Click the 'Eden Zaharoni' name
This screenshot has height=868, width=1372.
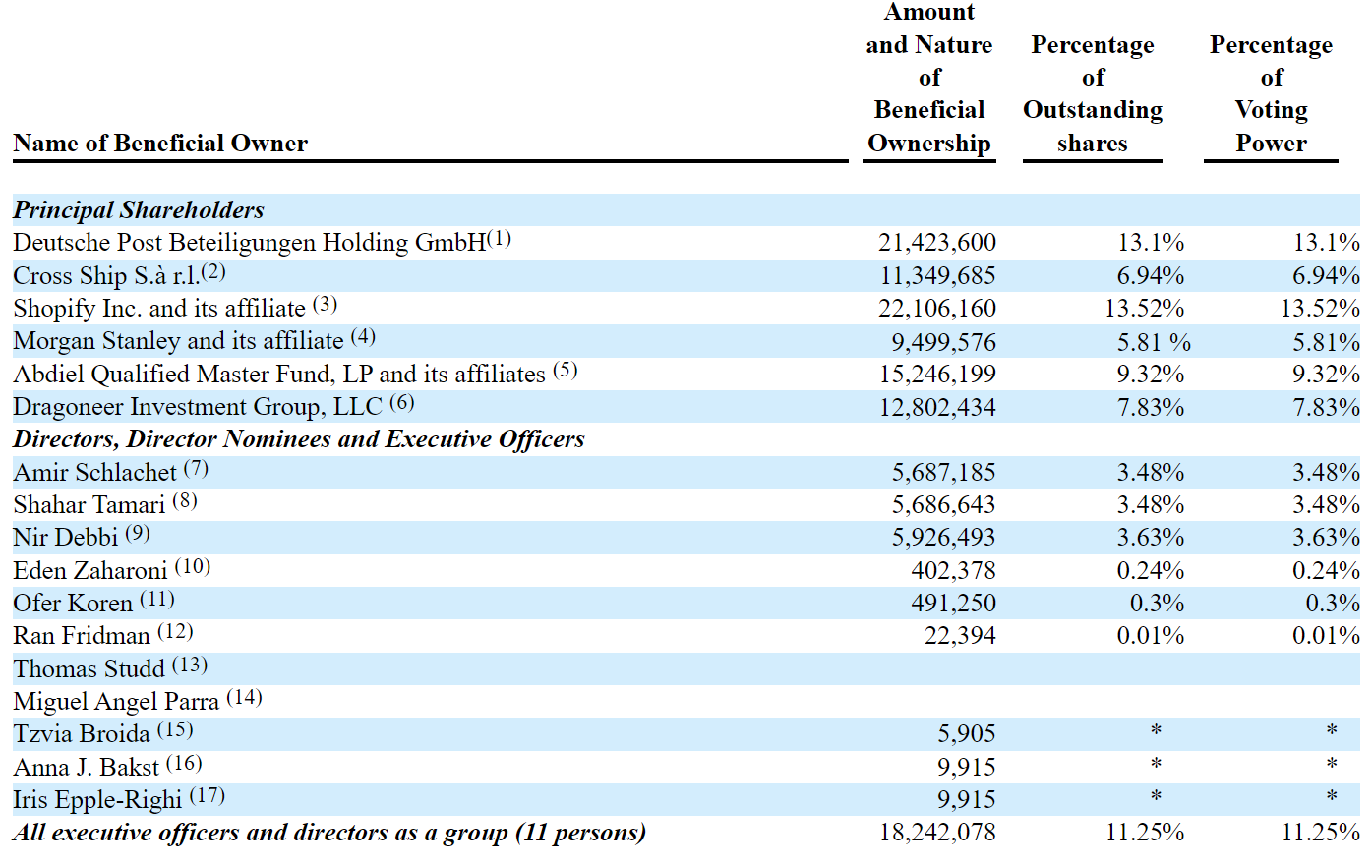90,571
